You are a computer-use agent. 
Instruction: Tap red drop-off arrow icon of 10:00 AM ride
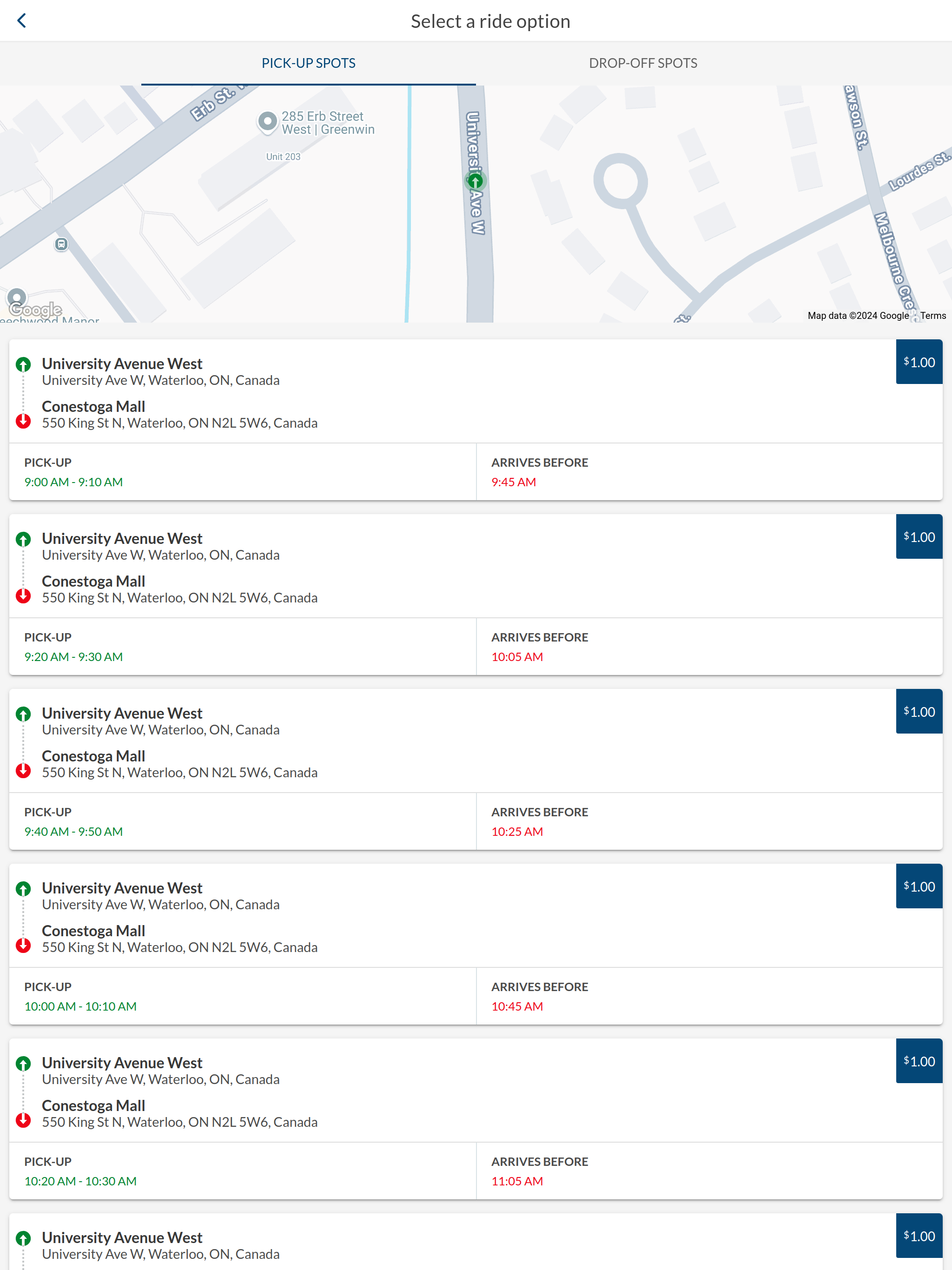click(23, 945)
